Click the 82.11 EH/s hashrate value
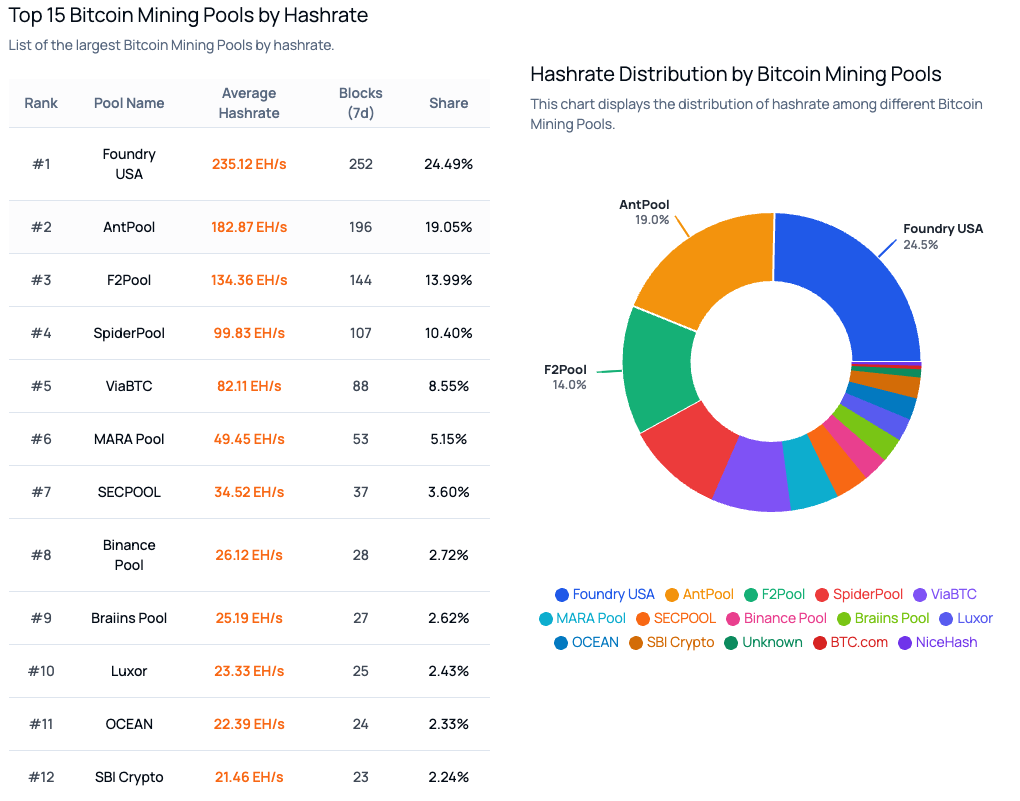This screenshot has width=1020, height=801. click(x=249, y=386)
